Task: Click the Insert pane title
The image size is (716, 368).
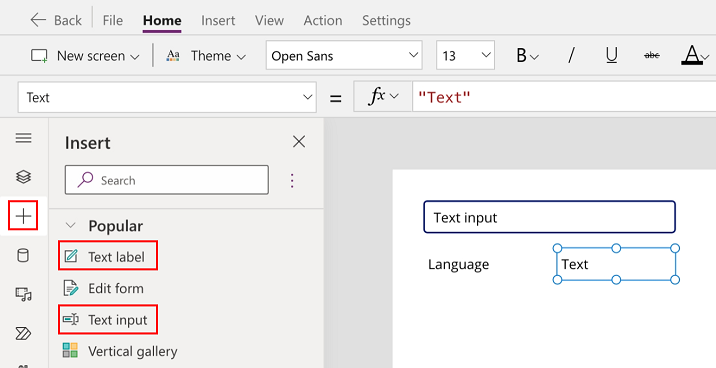Action: 88,142
